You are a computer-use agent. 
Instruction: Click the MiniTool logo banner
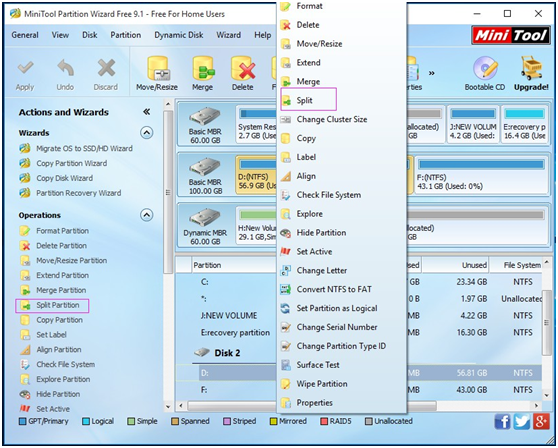[511, 35]
